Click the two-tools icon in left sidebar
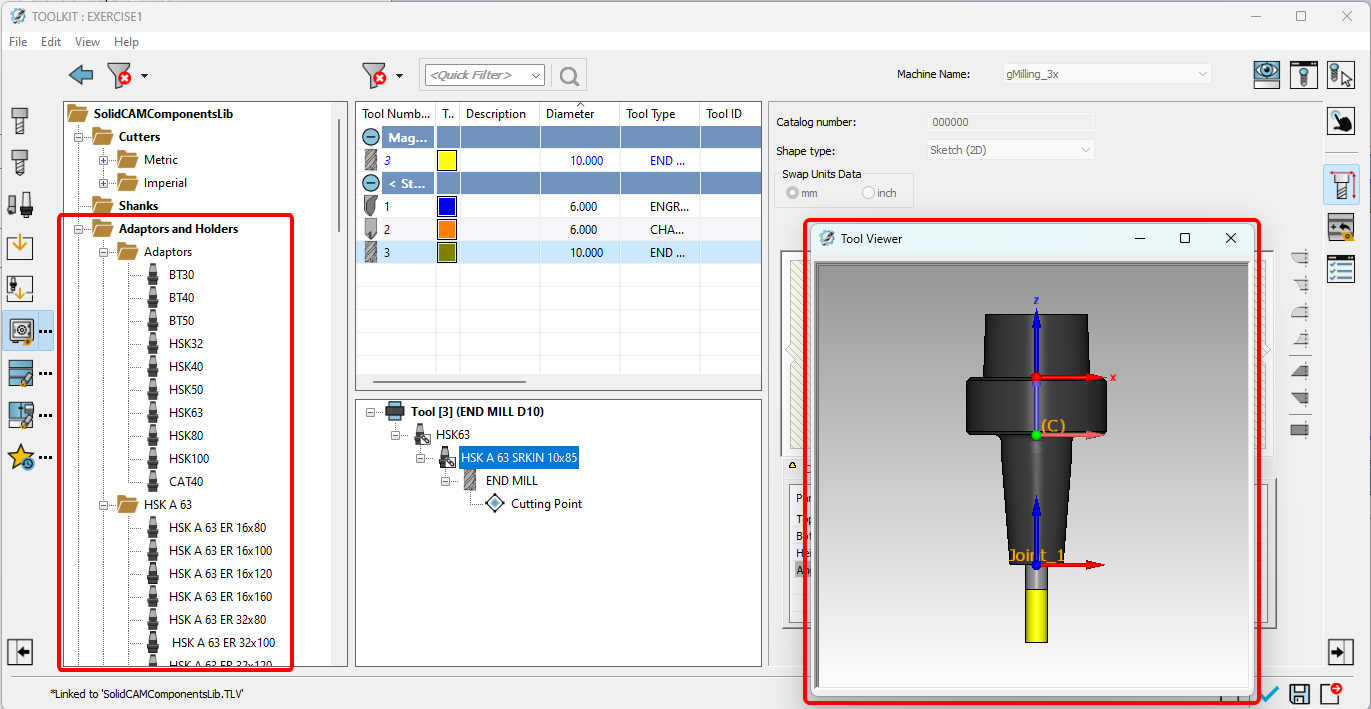 (20, 205)
